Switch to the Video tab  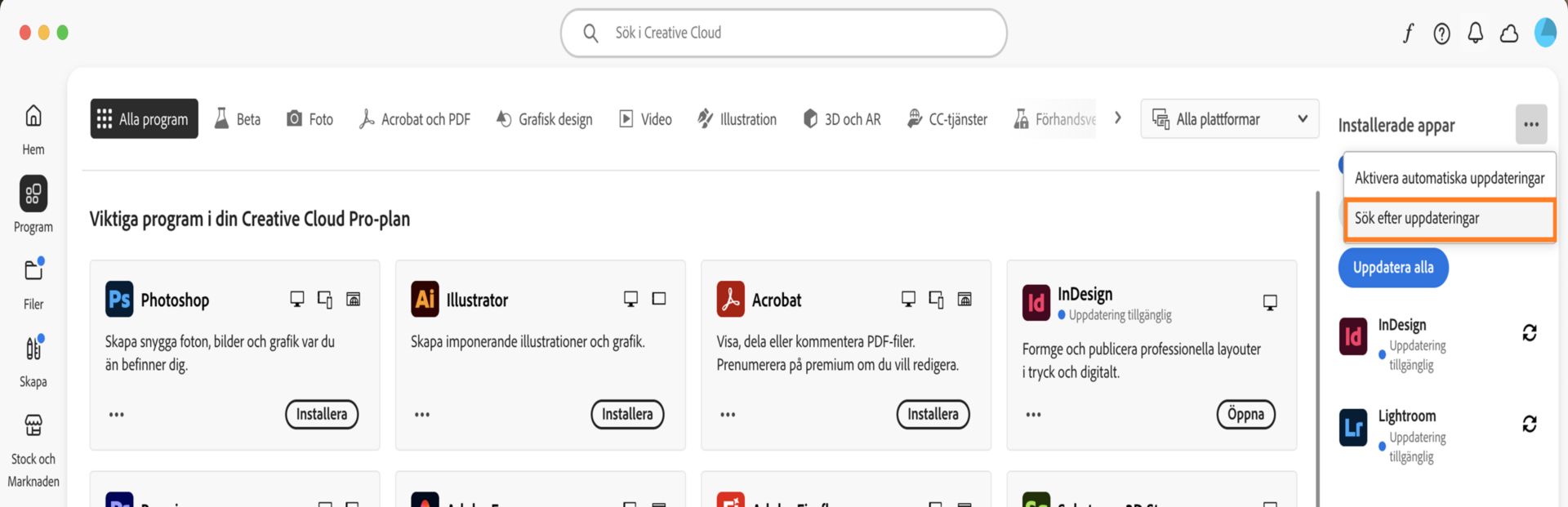point(645,119)
